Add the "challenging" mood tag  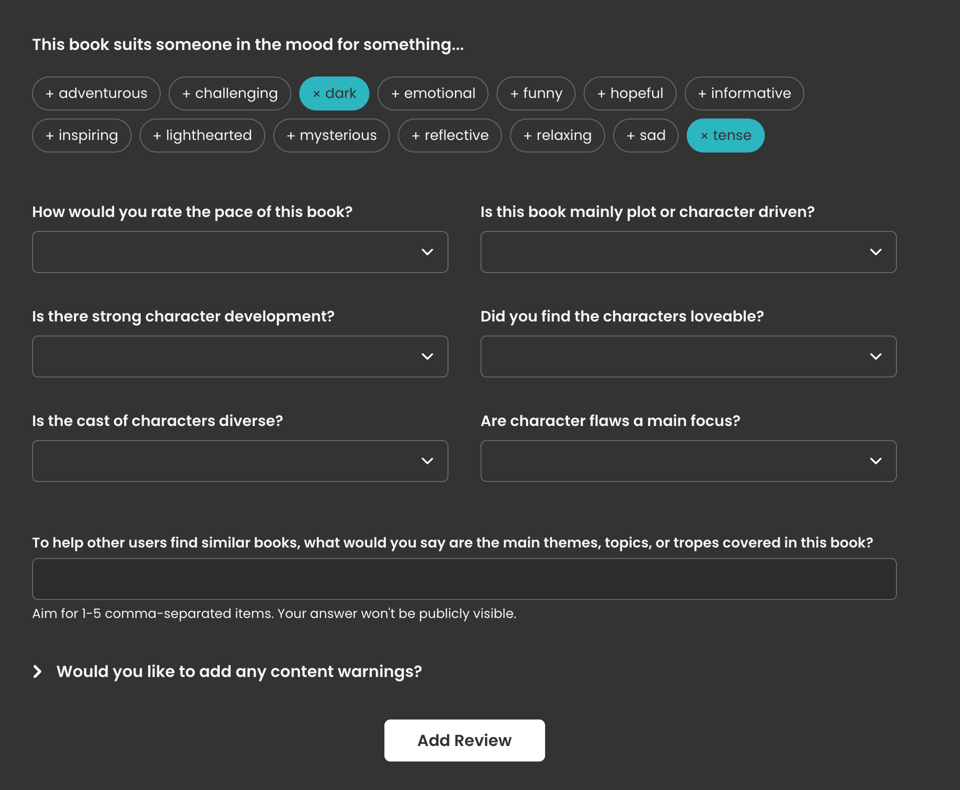click(x=229, y=93)
